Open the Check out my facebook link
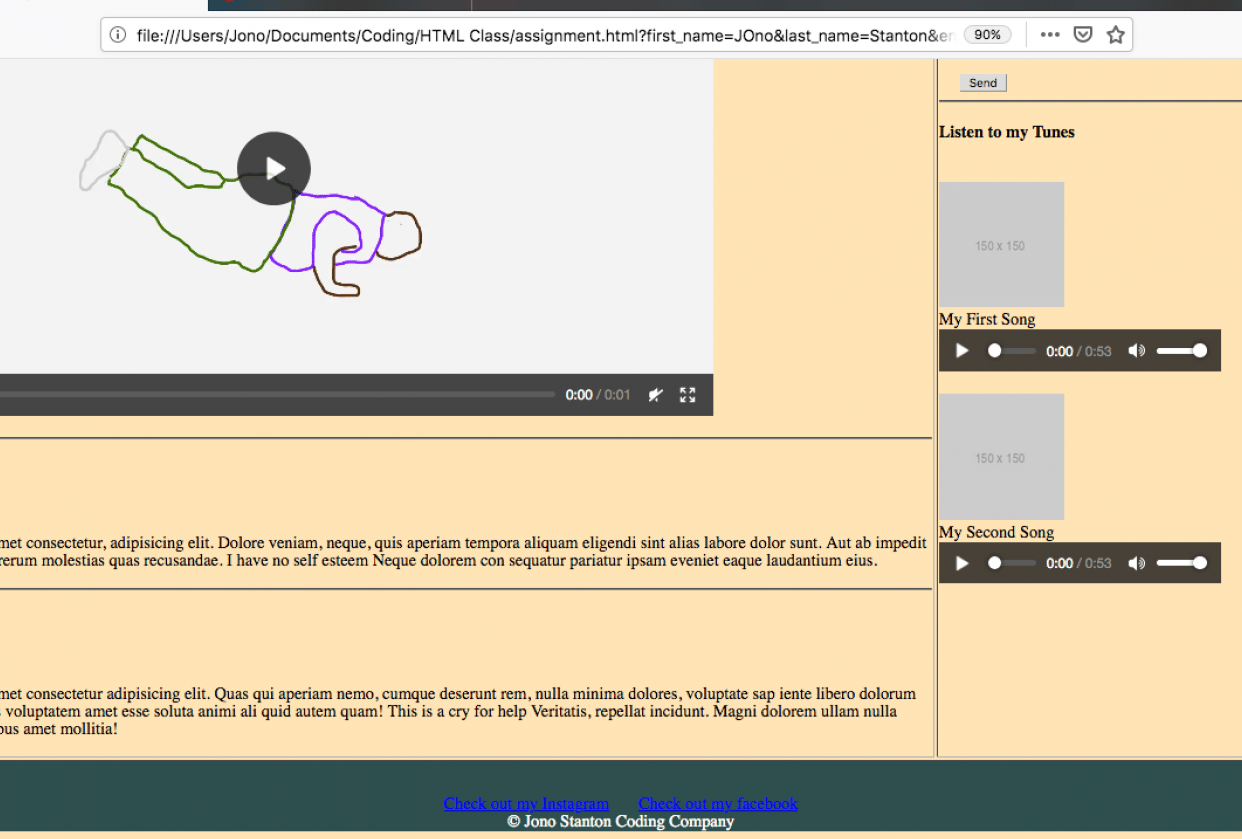 [x=718, y=803]
